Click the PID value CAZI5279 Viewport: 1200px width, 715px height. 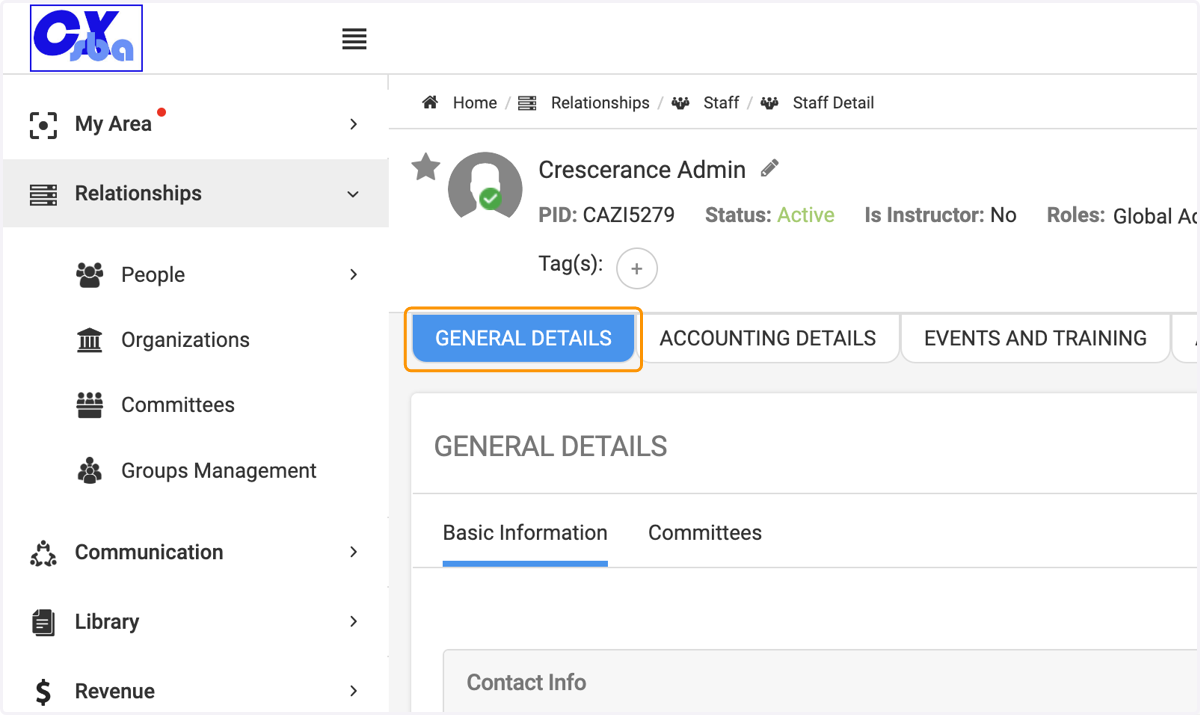click(x=628, y=215)
